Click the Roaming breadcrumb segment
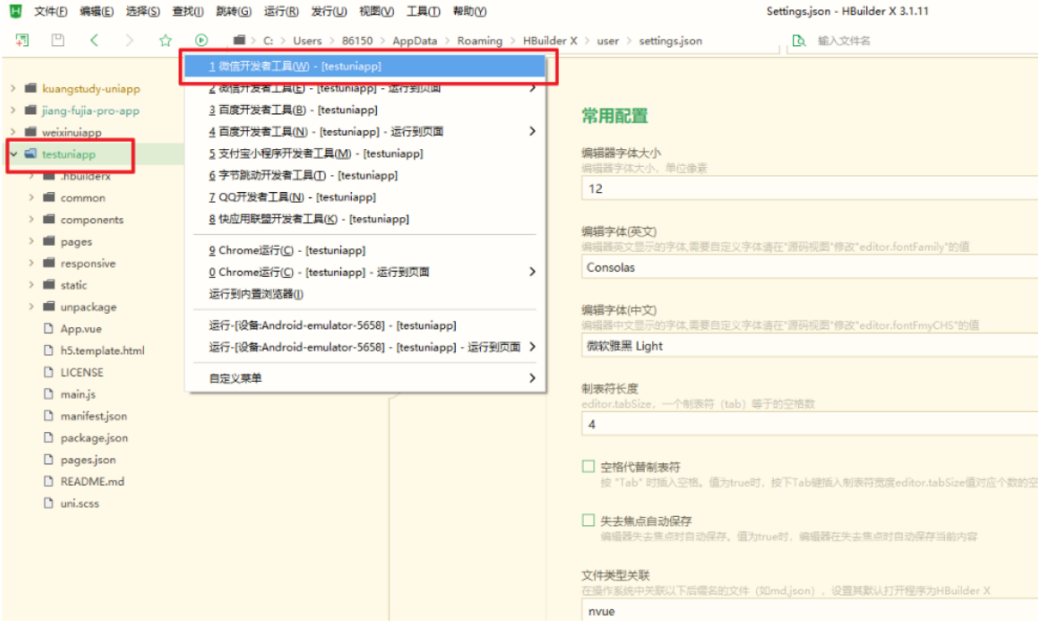 coord(479,40)
